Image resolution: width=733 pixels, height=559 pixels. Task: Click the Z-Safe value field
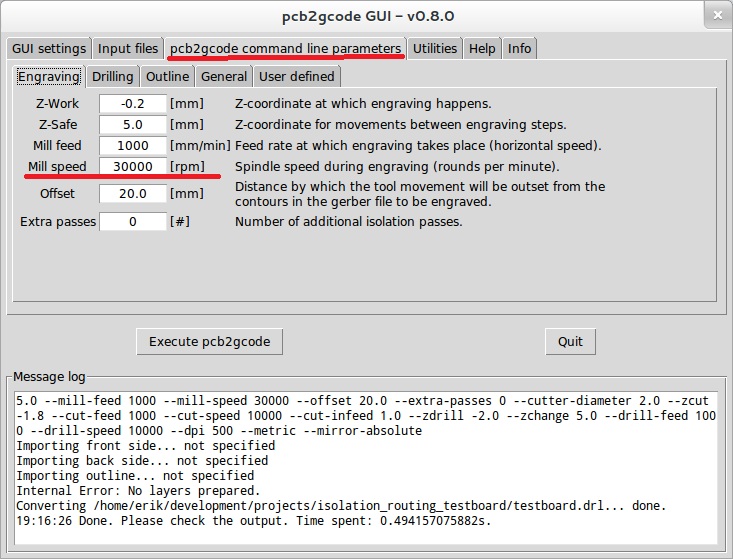[x=133, y=125]
